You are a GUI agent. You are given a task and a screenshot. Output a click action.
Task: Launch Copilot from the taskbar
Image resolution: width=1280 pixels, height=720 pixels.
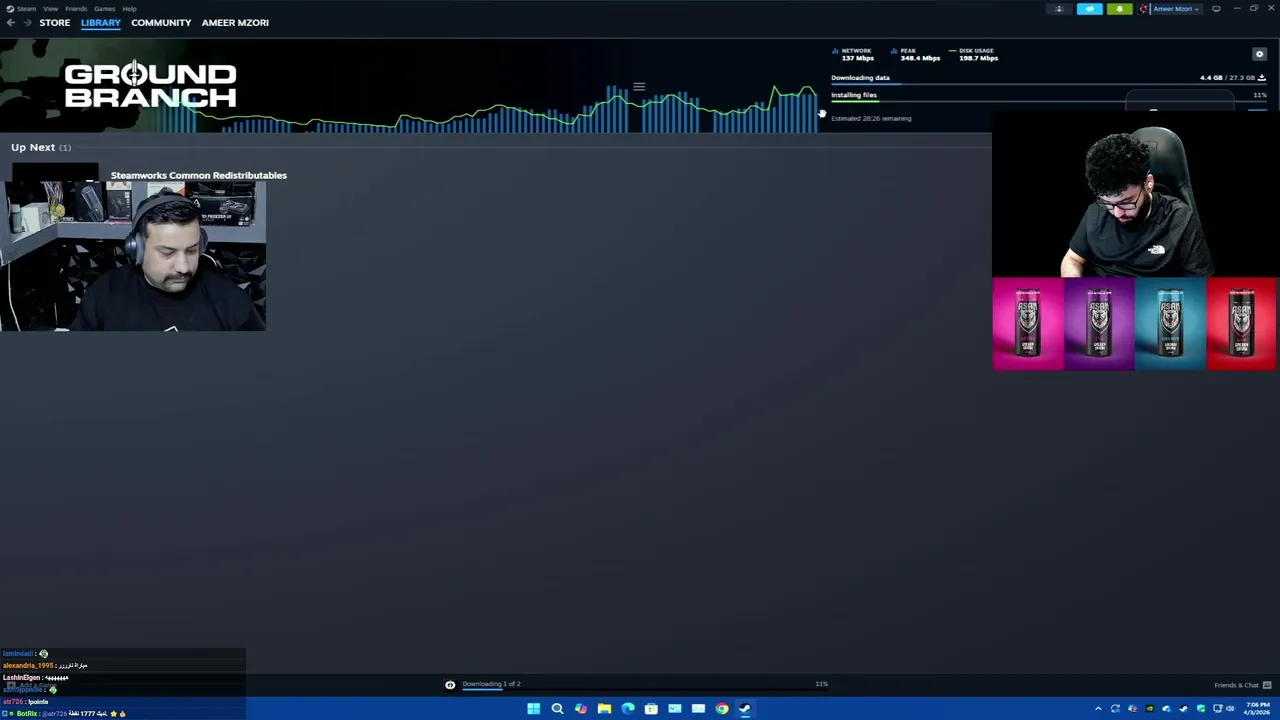click(x=581, y=709)
